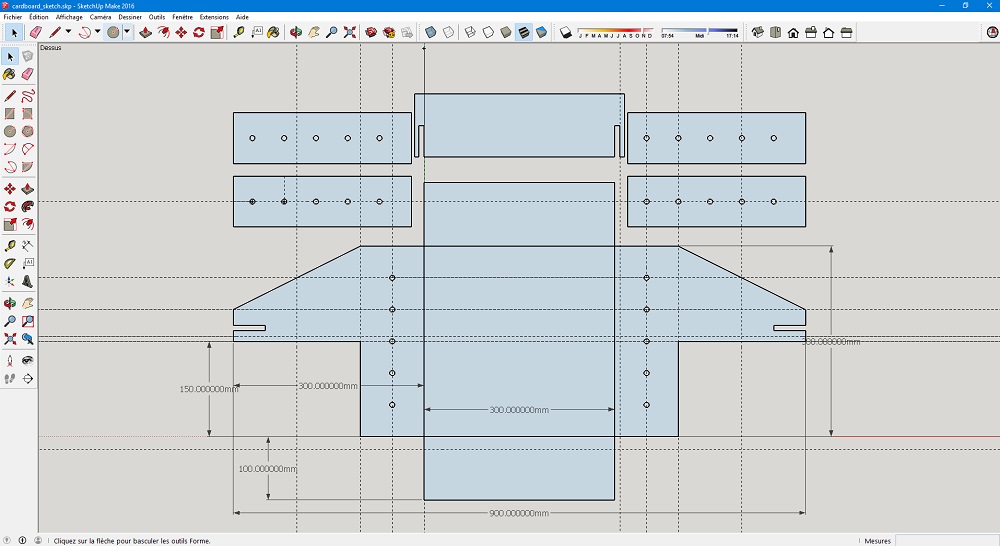Choose the Freehand tool in left panel
1000x546 pixels.
pyautogui.click(x=28, y=96)
